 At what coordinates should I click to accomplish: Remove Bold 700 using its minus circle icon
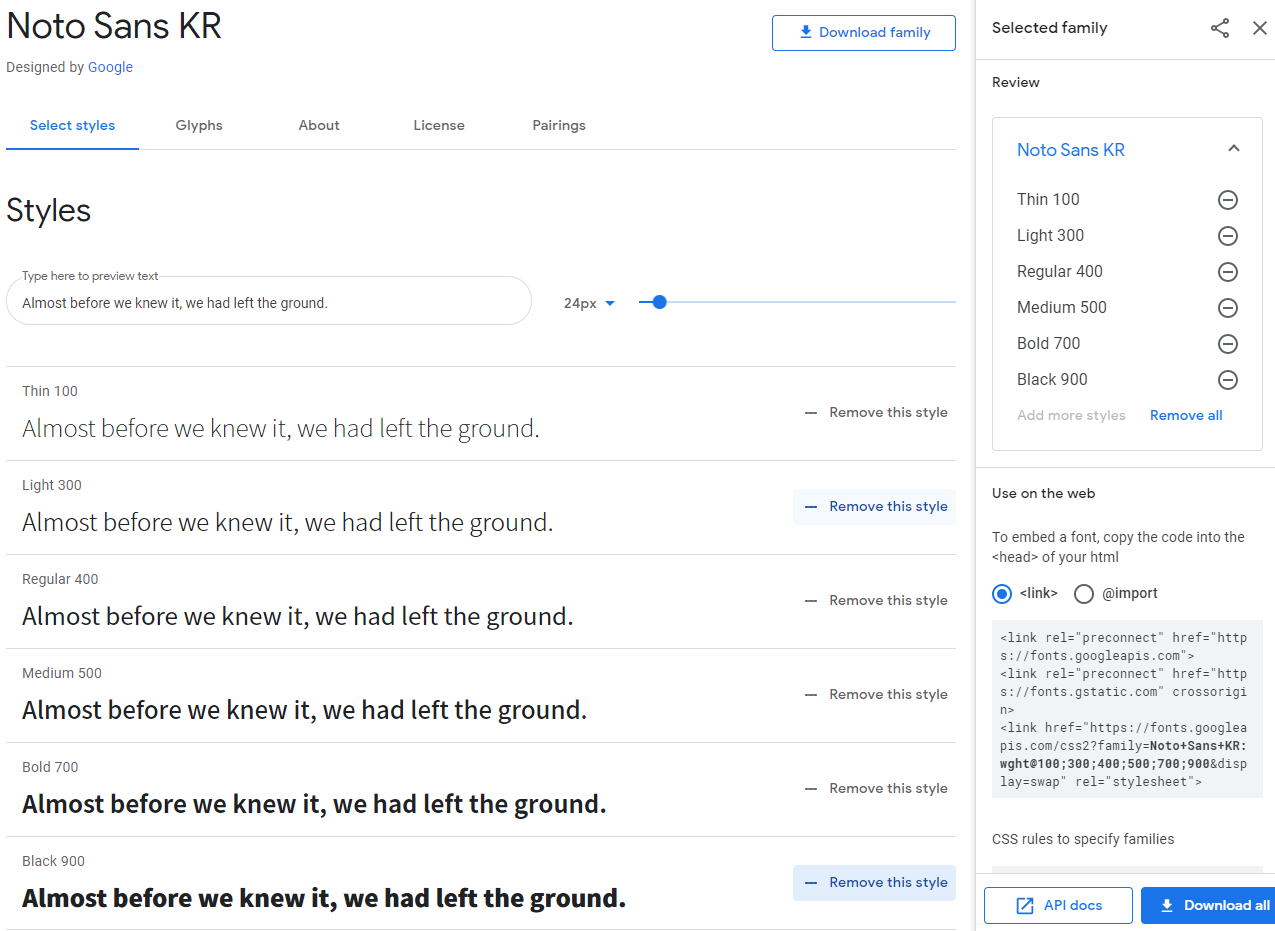(x=1228, y=344)
